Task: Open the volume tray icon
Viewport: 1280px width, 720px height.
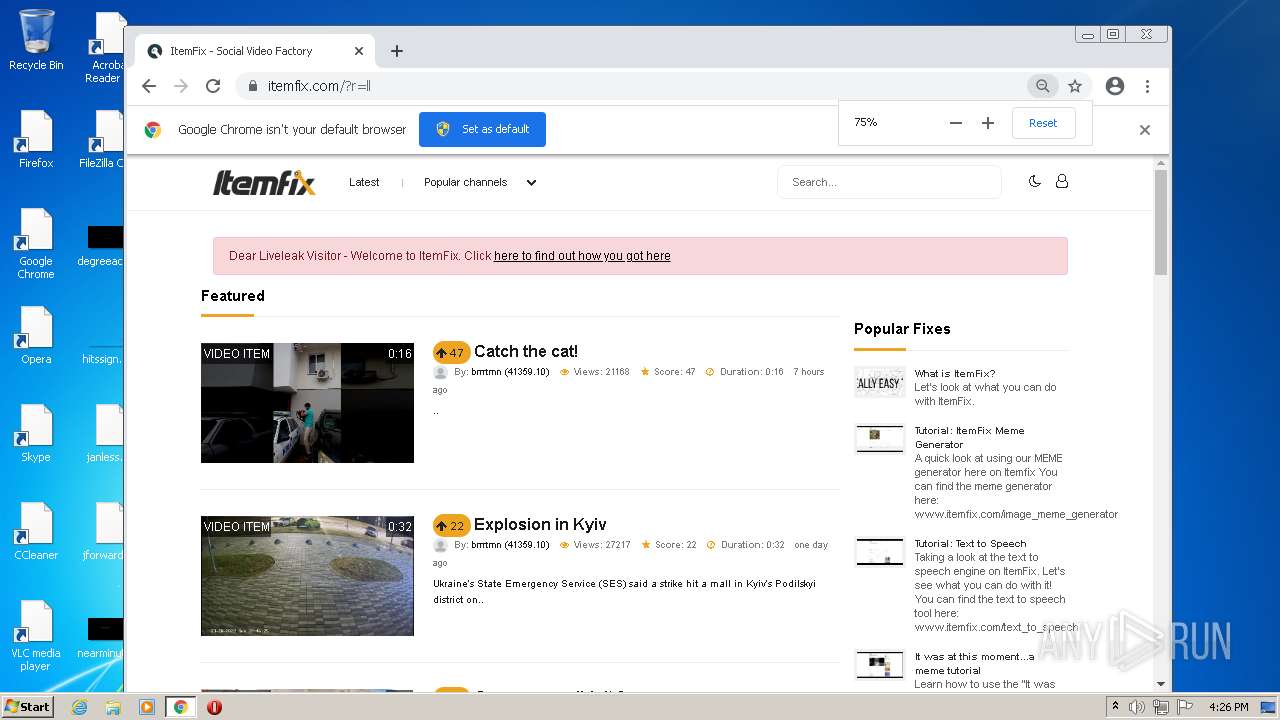Action: [1137, 707]
